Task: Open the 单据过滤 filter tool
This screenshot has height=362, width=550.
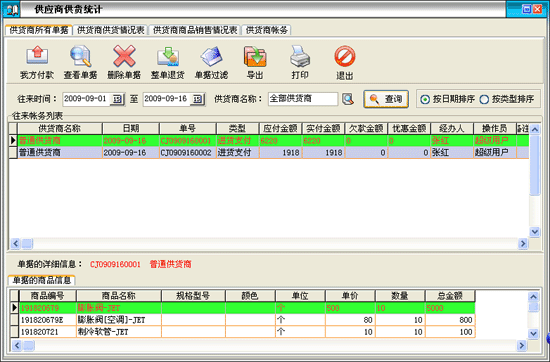Action: [x=212, y=56]
